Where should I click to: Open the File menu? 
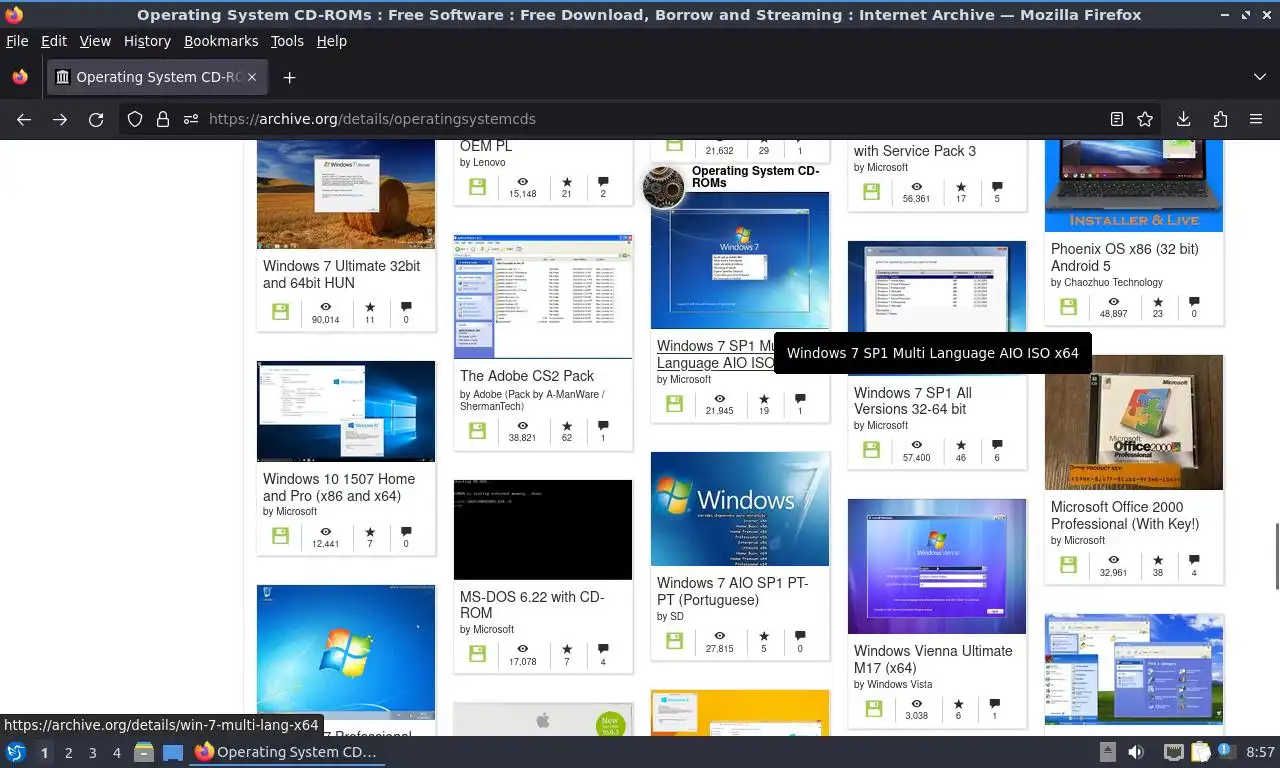17,41
